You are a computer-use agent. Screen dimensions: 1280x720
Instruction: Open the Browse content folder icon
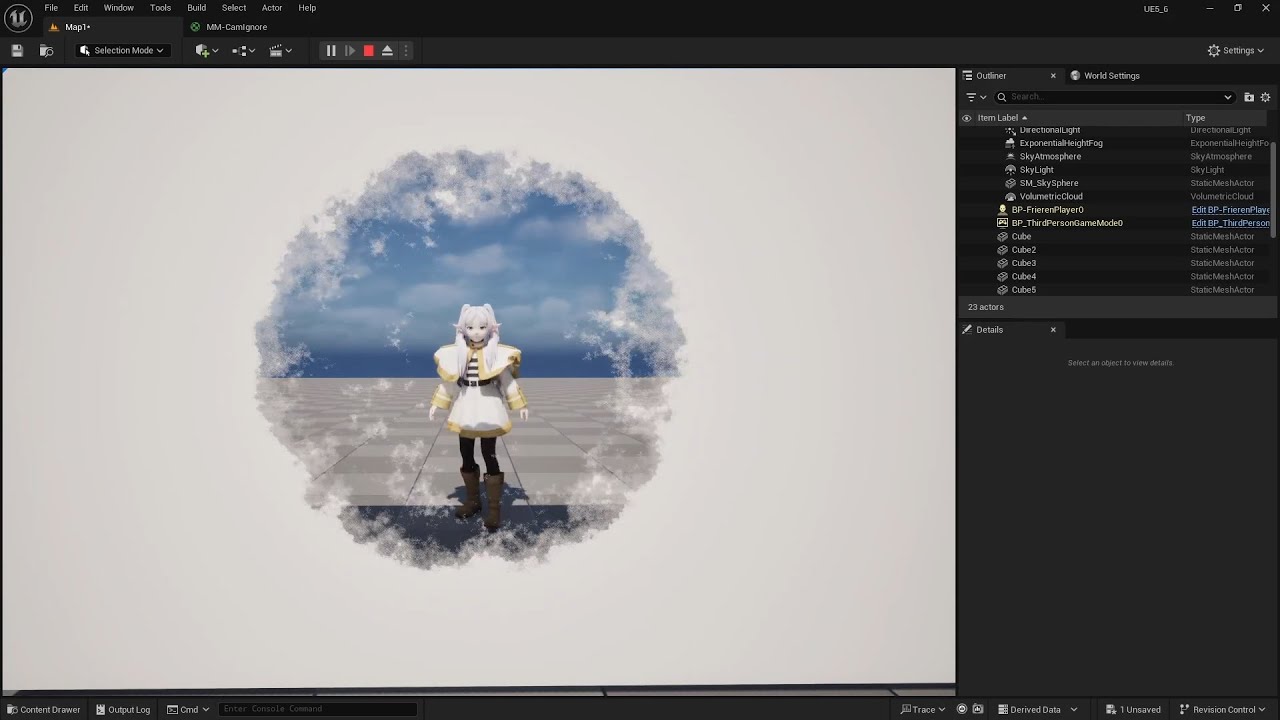click(46, 50)
